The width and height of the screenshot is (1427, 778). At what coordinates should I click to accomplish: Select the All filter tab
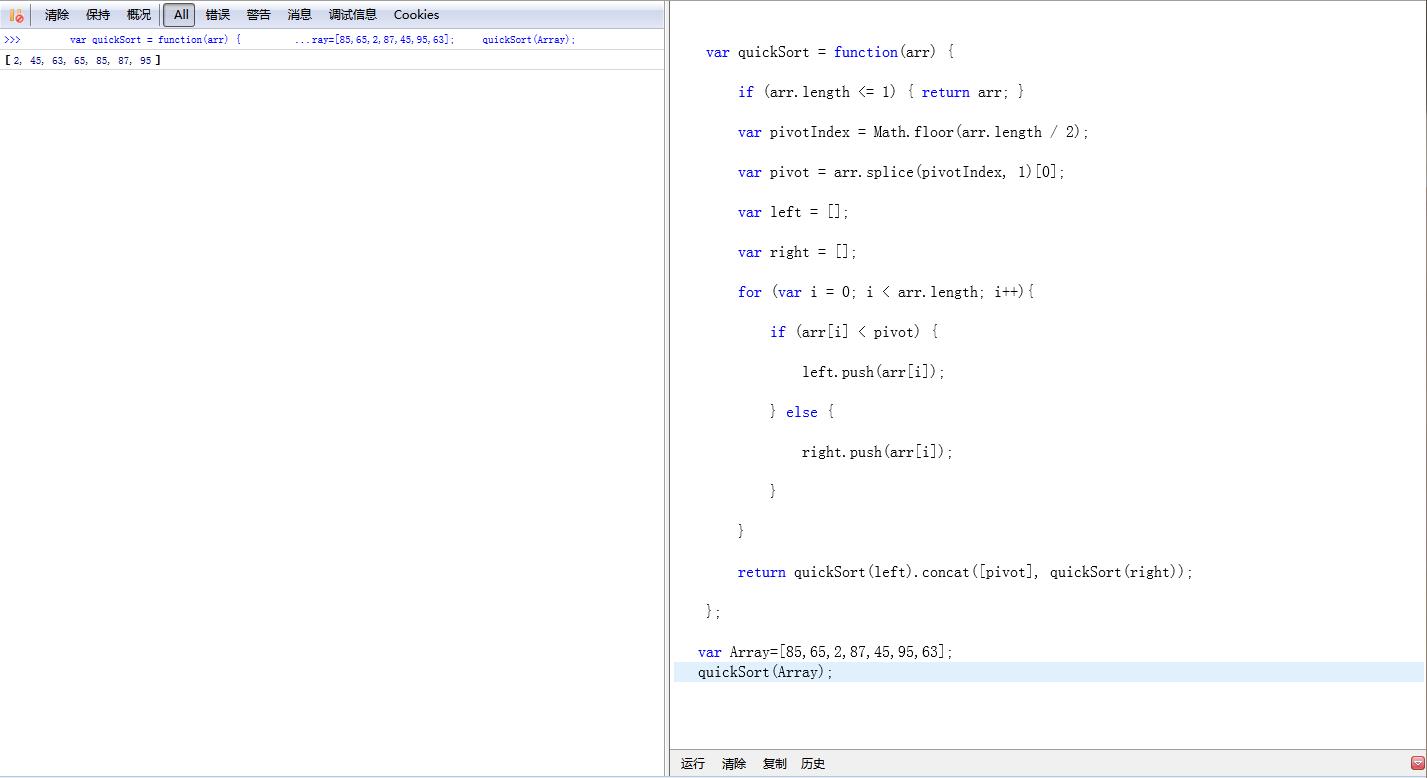(180, 15)
